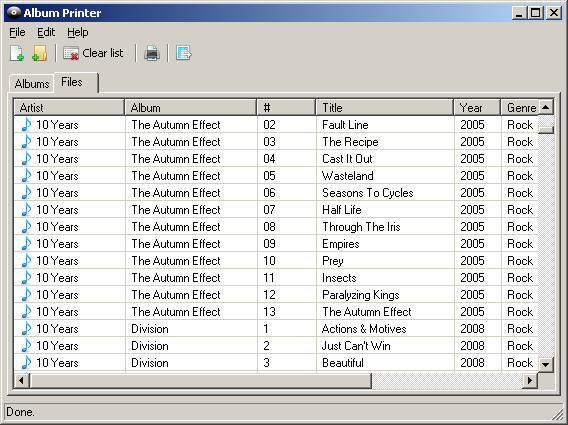Click the Clear list button

coord(93,53)
